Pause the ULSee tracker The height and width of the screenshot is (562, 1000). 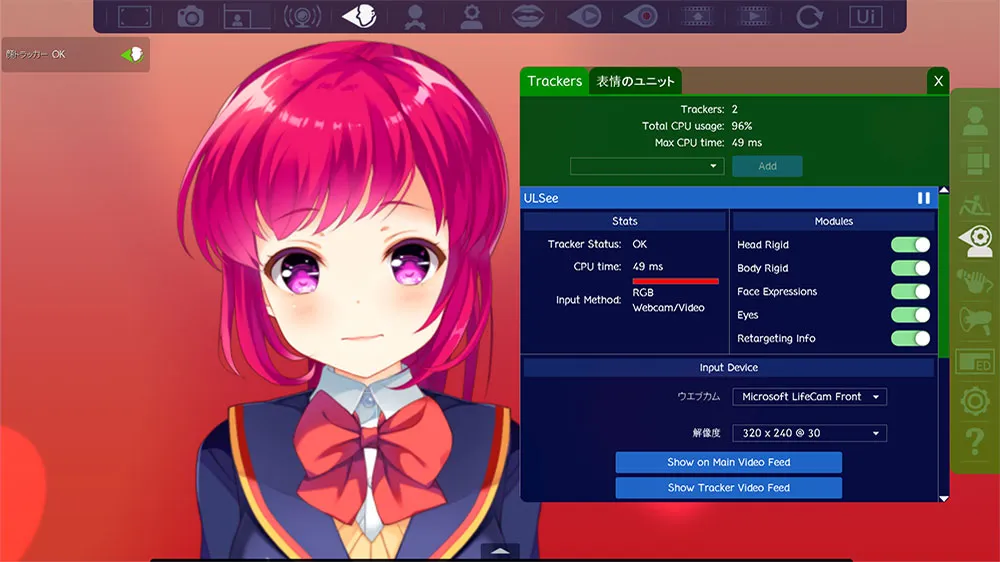click(x=923, y=198)
